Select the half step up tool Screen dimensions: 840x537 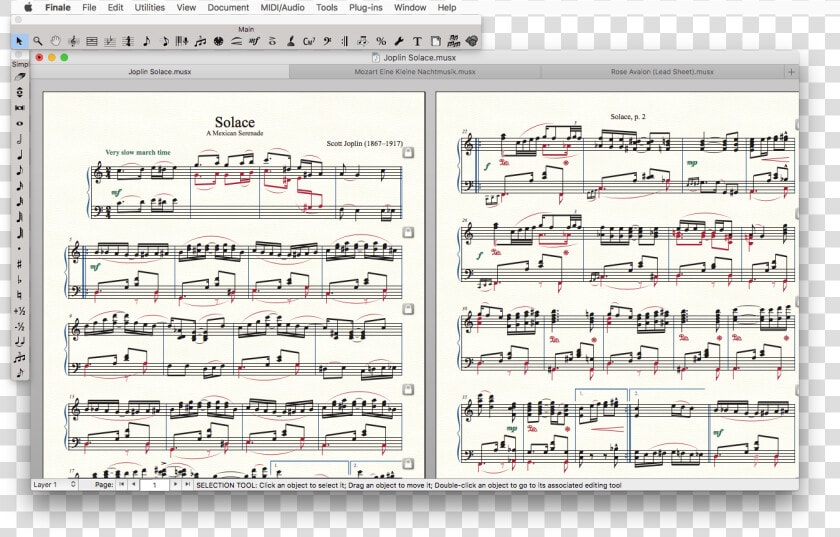20,311
